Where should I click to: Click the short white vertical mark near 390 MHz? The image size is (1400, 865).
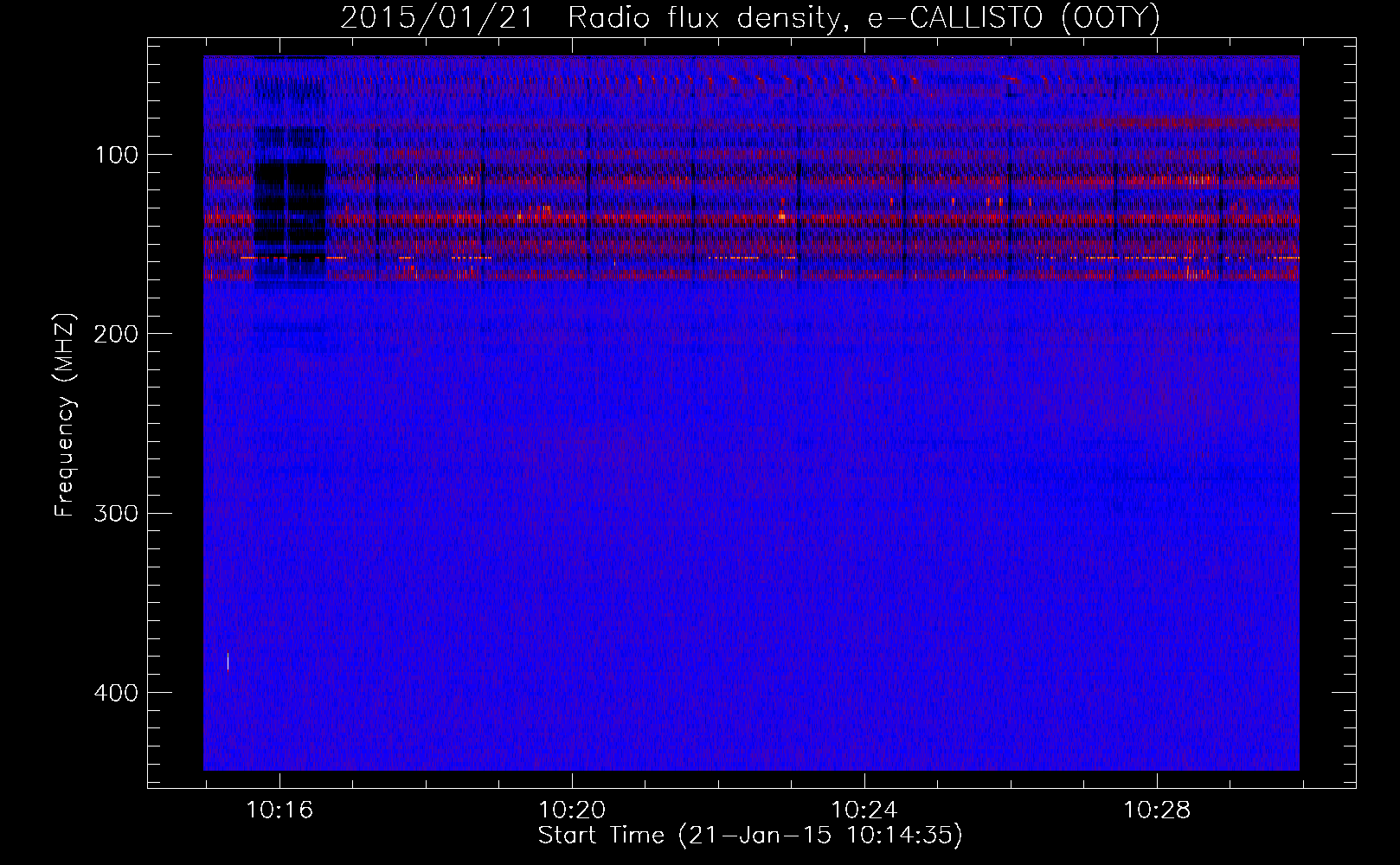pyautogui.click(x=228, y=661)
